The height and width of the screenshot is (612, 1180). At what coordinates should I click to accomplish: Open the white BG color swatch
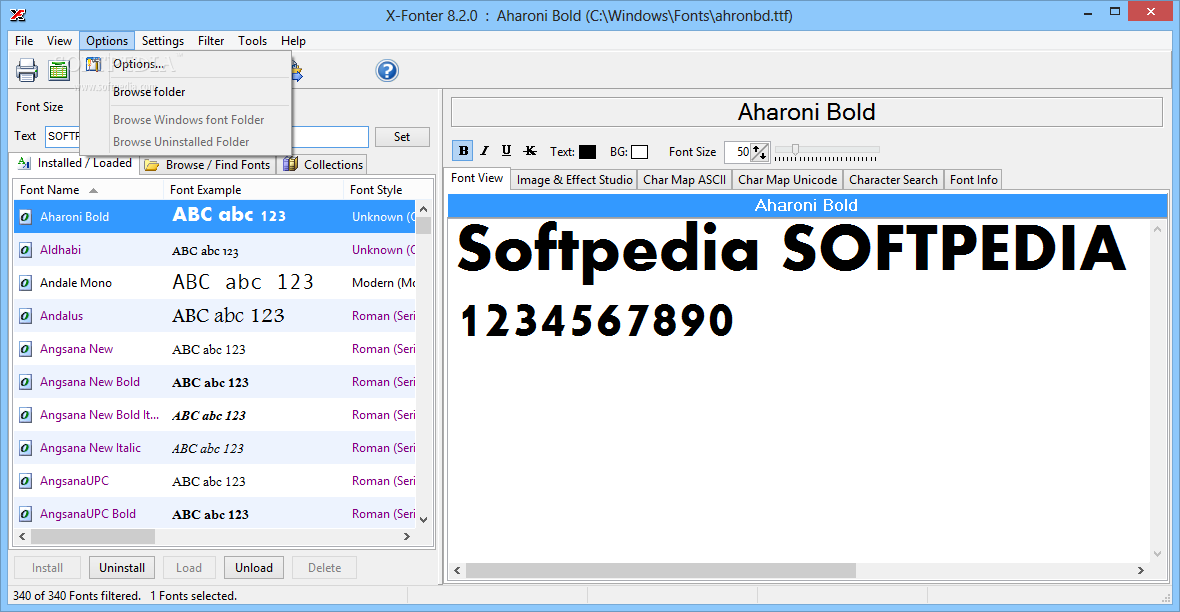click(639, 152)
